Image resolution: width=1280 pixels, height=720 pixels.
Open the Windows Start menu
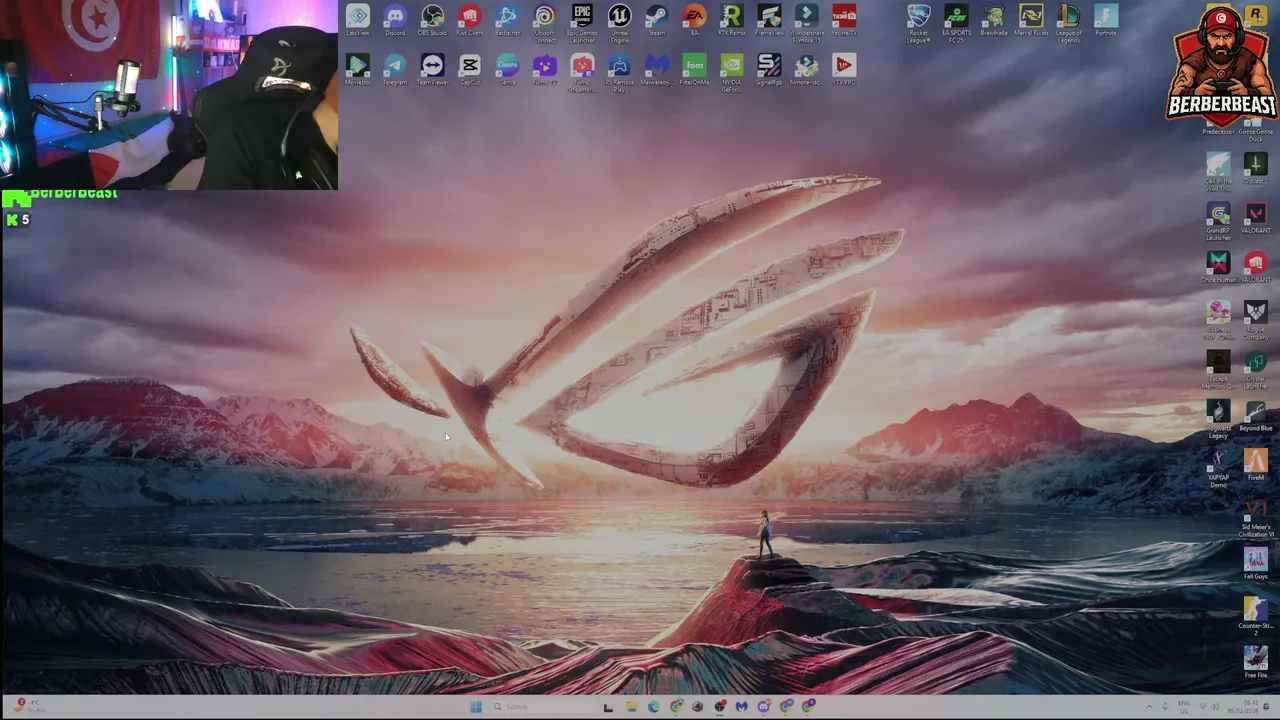coord(476,707)
